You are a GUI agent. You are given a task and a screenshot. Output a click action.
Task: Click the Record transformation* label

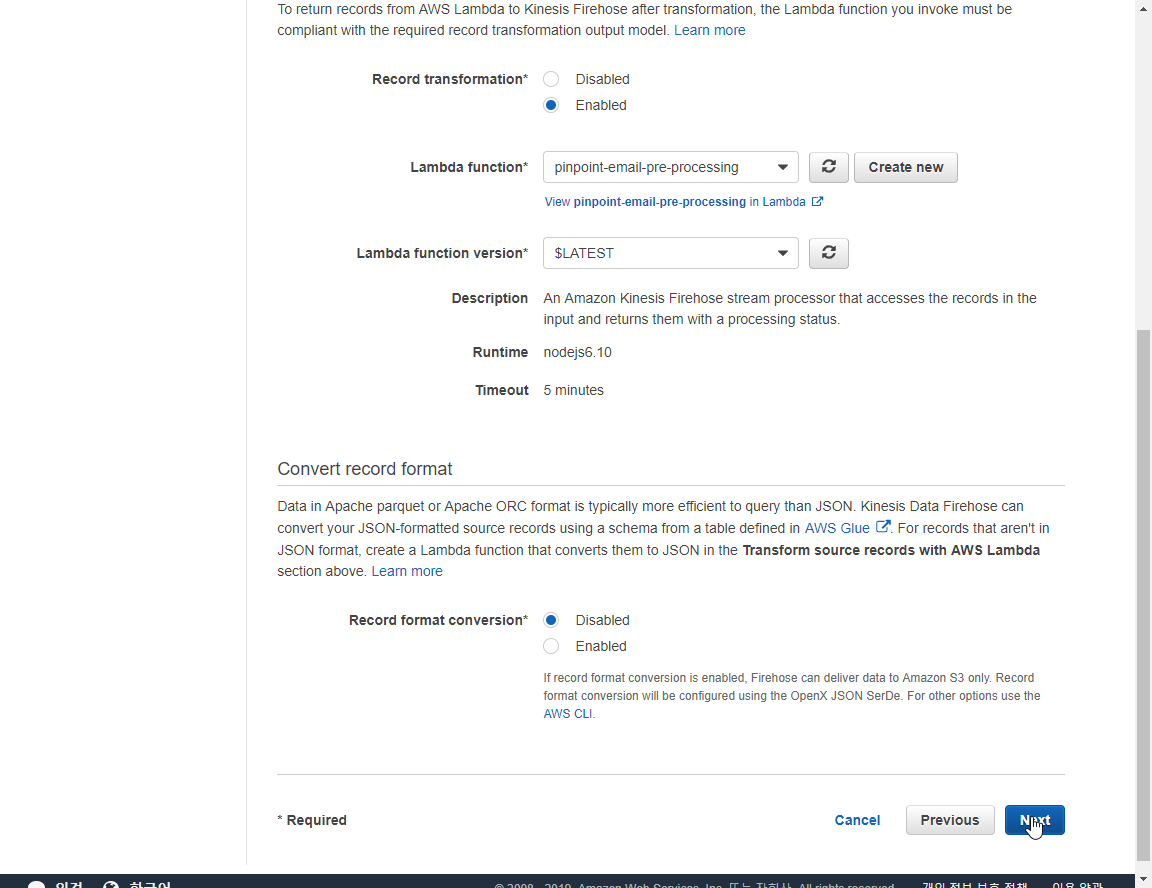click(450, 79)
